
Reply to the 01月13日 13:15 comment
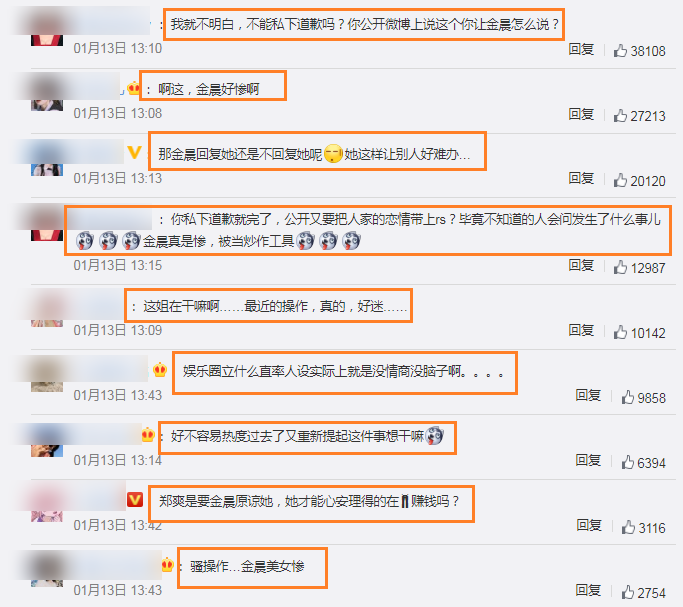point(581,266)
